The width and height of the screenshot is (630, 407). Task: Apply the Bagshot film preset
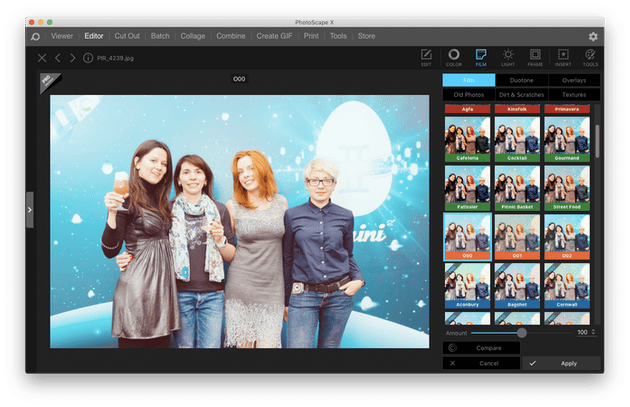pos(517,286)
